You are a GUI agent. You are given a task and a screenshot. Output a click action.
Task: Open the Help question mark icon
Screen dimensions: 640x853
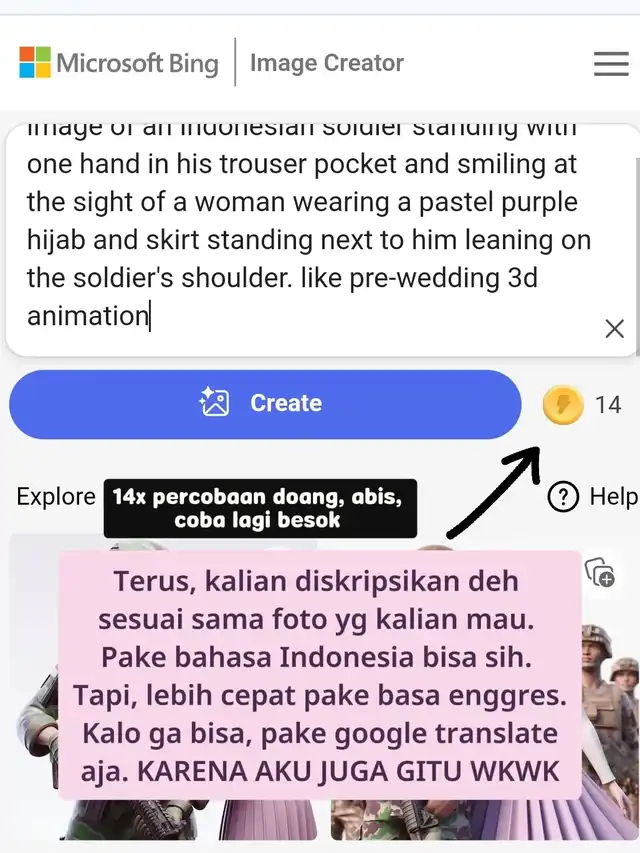[563, 497]
